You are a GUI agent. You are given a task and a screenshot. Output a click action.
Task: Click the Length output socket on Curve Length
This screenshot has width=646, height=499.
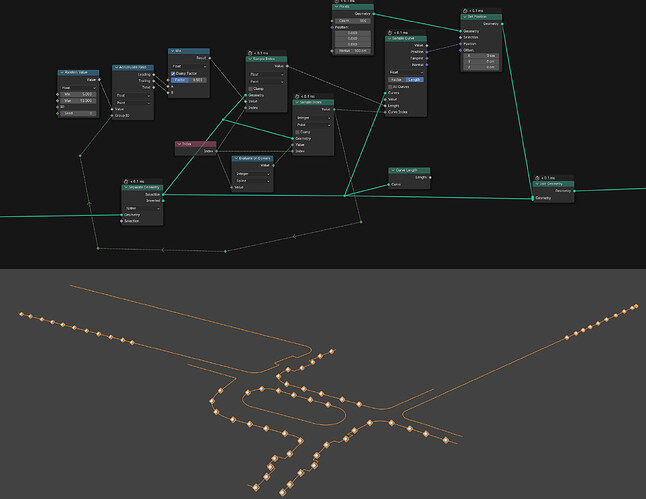click(x=430, y=178)
